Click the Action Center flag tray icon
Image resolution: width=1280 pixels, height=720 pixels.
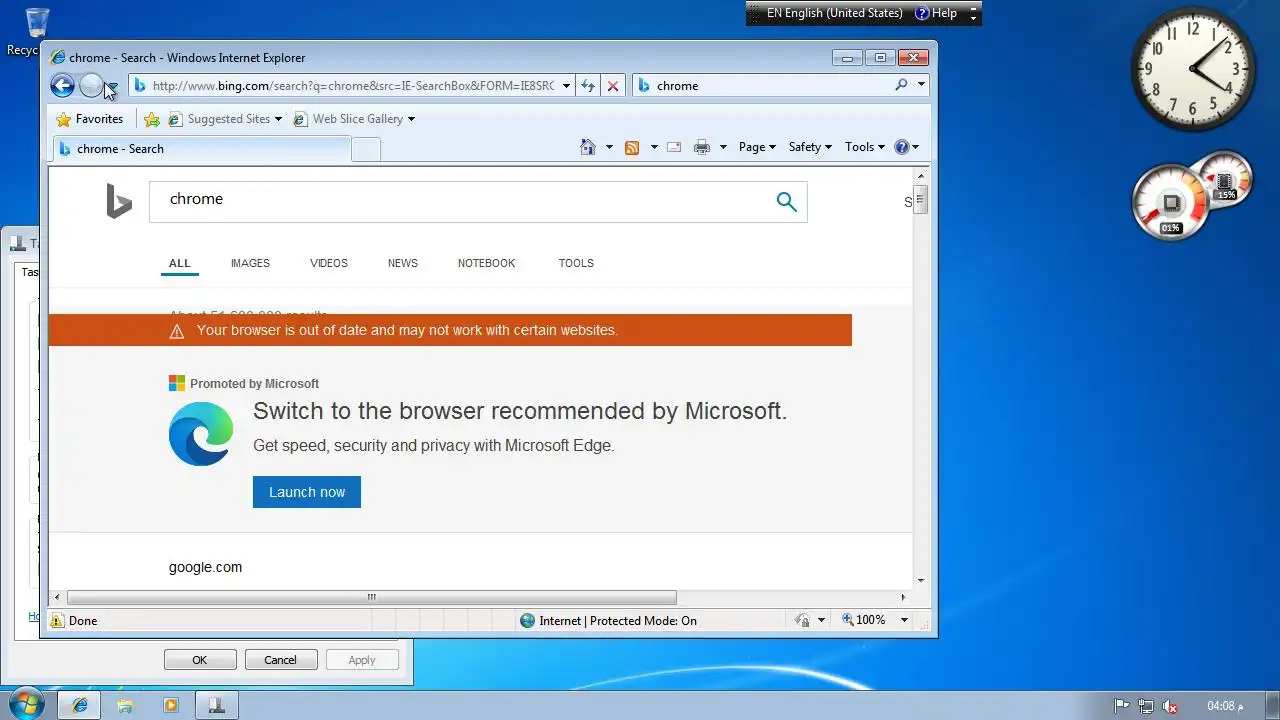[1122, 706]
